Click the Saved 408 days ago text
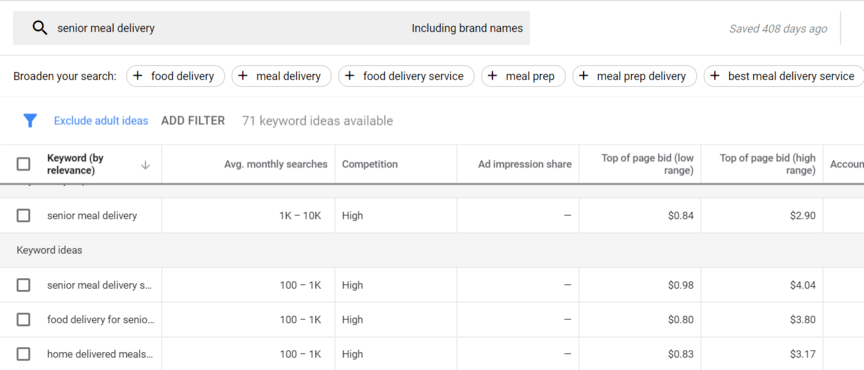 (778, 29)
